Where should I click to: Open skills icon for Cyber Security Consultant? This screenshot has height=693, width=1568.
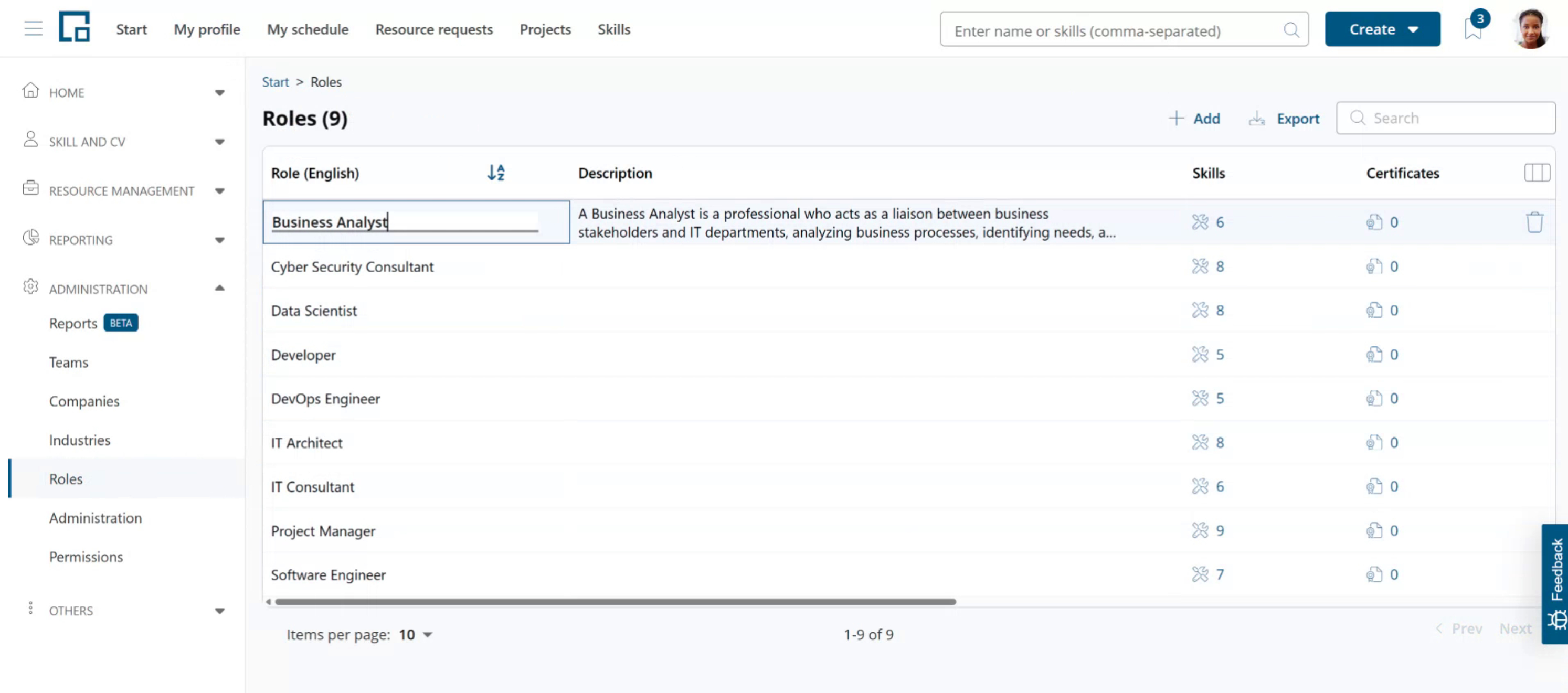1200,266
